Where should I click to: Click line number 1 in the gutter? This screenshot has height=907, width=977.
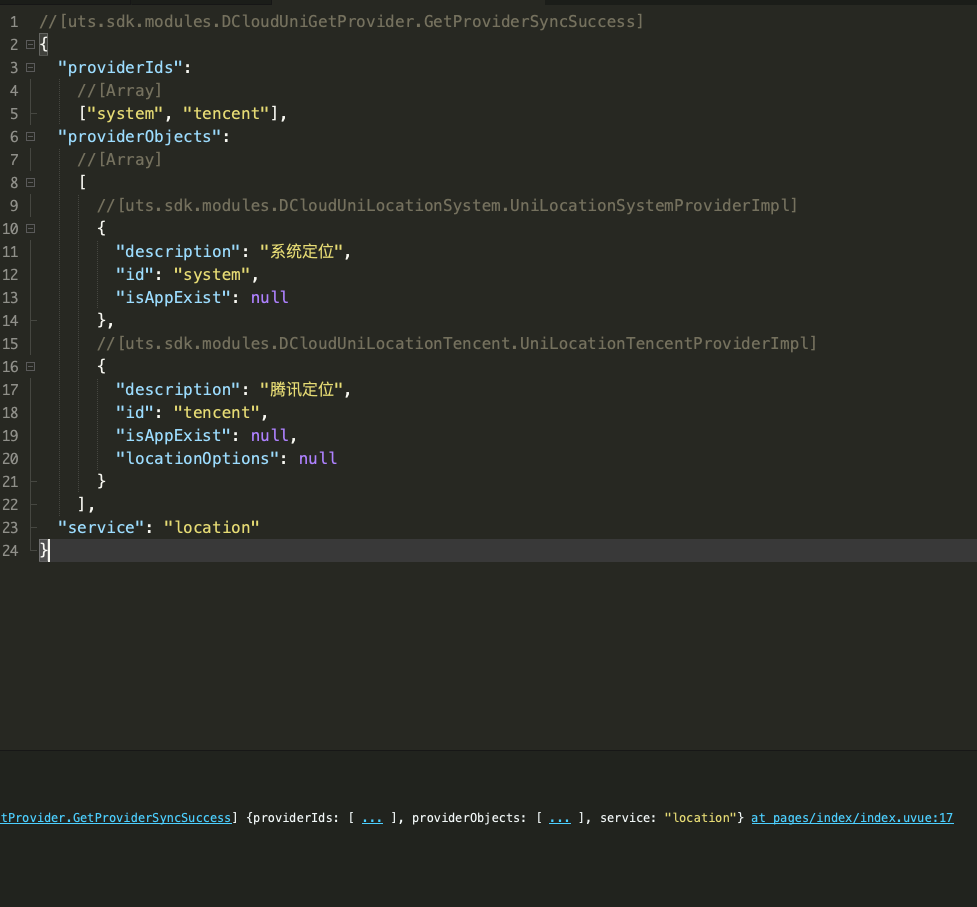pyautogui.click(x=13, y=22)
